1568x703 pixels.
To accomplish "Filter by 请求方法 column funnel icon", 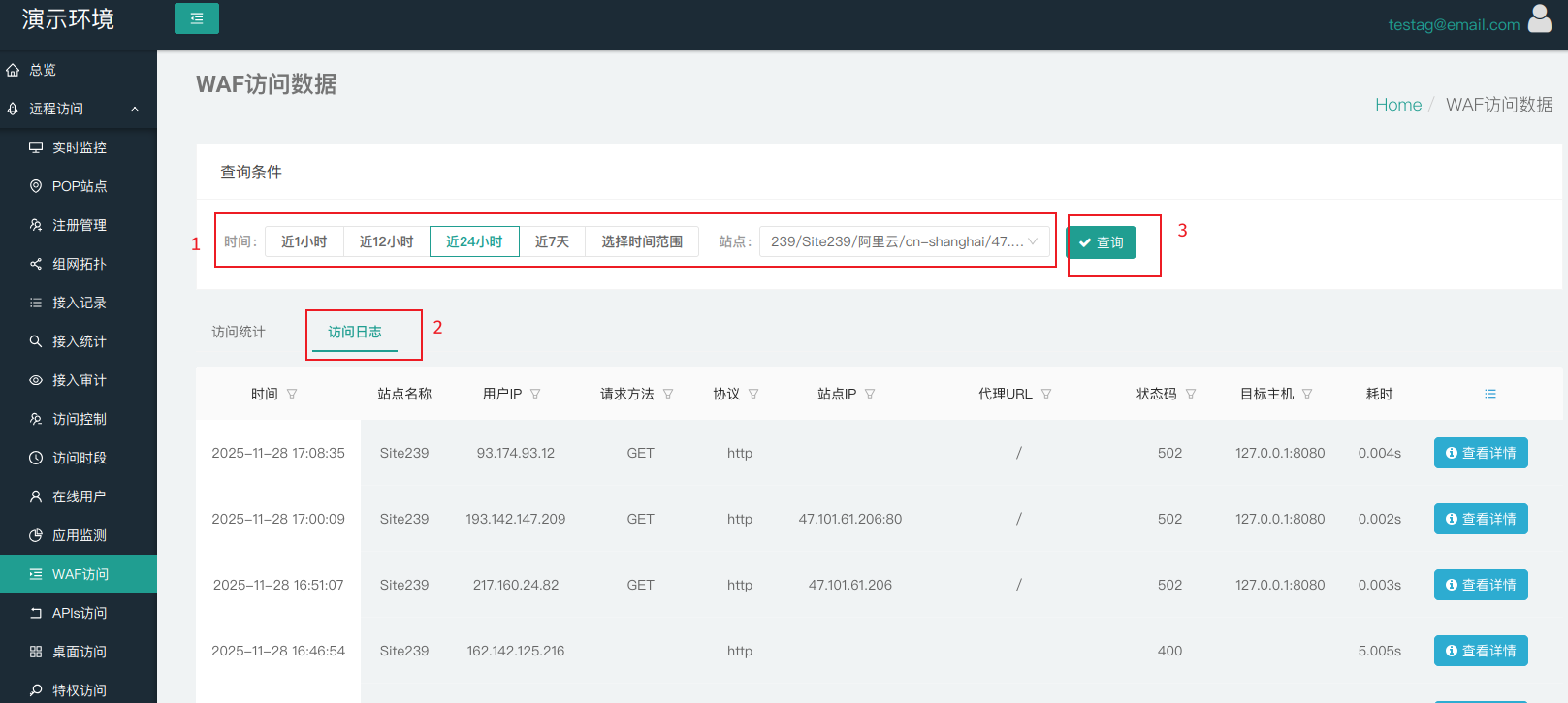I will tap(668, 394).
